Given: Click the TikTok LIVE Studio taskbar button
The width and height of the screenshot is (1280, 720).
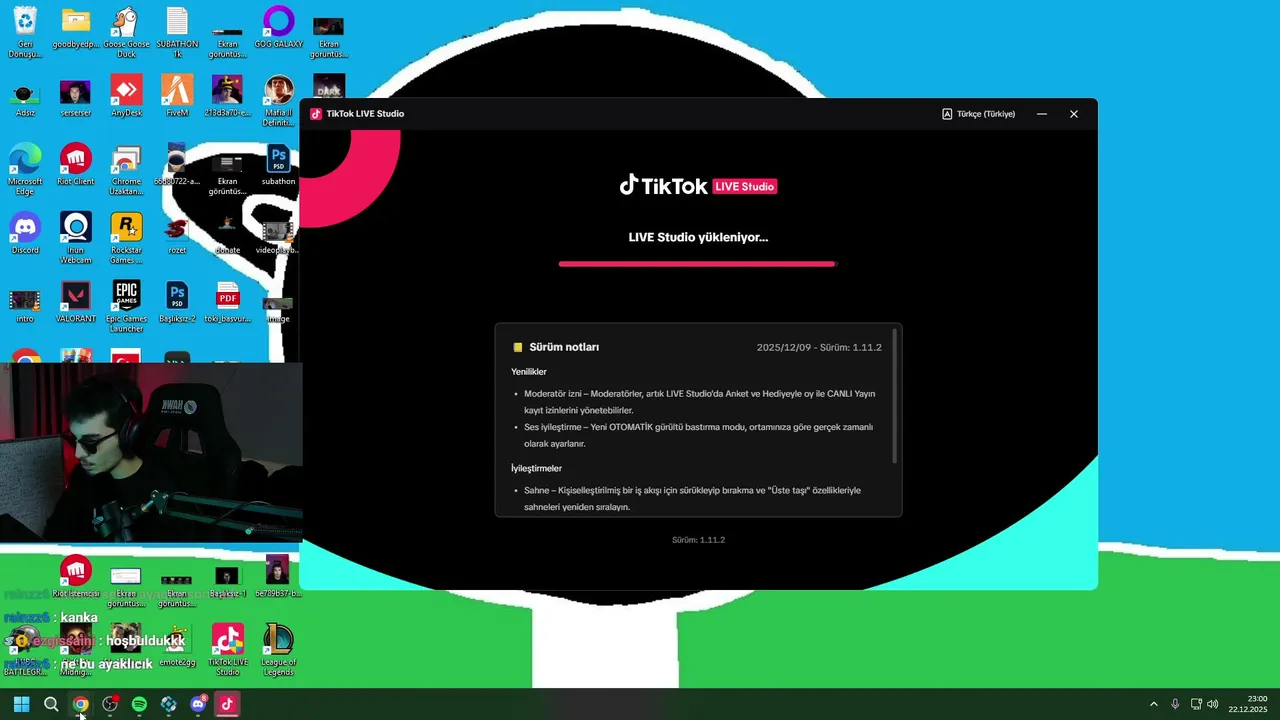Looking at the screenshot, I should coord(227,704).
